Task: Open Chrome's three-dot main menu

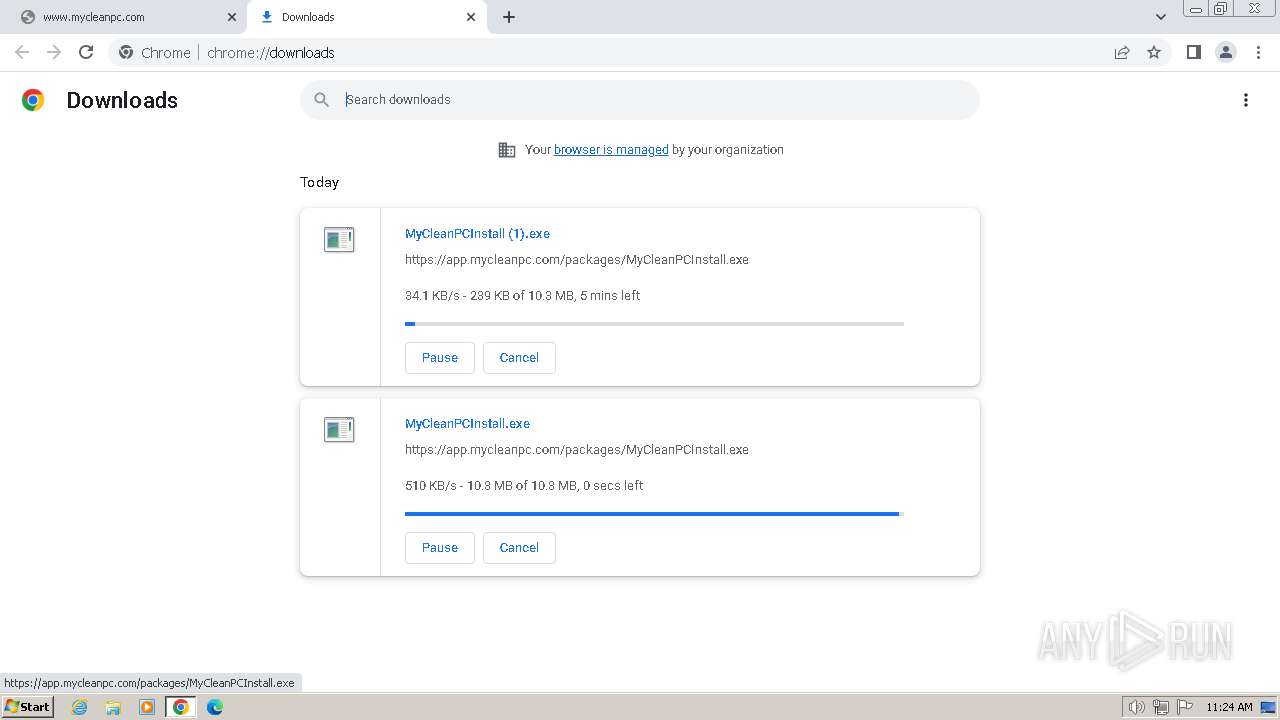Action: click(1258, 52)
